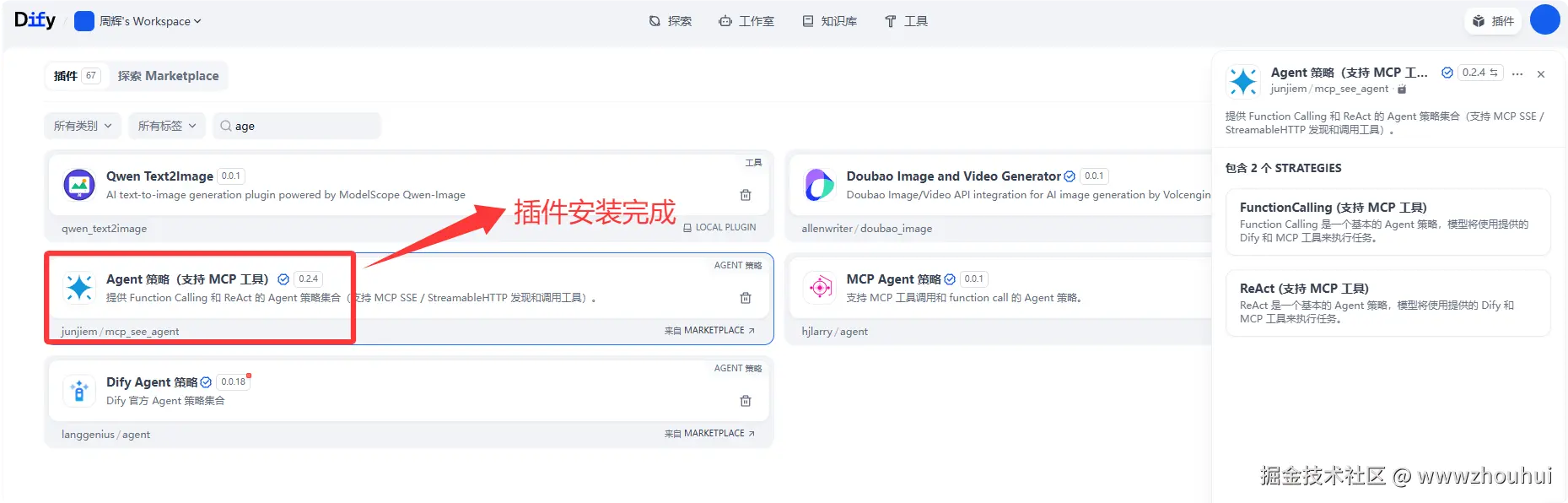
Task: Switch version via the 0.2.4 badge in detail panel
Action: [1480, 73]
